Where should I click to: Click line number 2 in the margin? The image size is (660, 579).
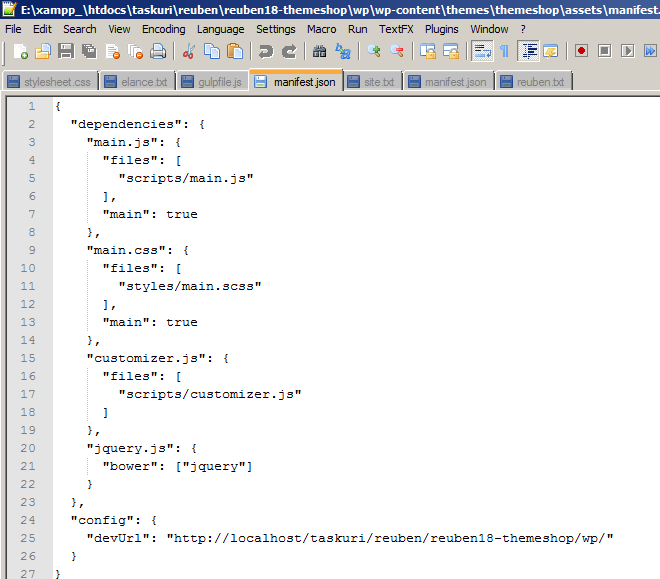click(32, 124)
